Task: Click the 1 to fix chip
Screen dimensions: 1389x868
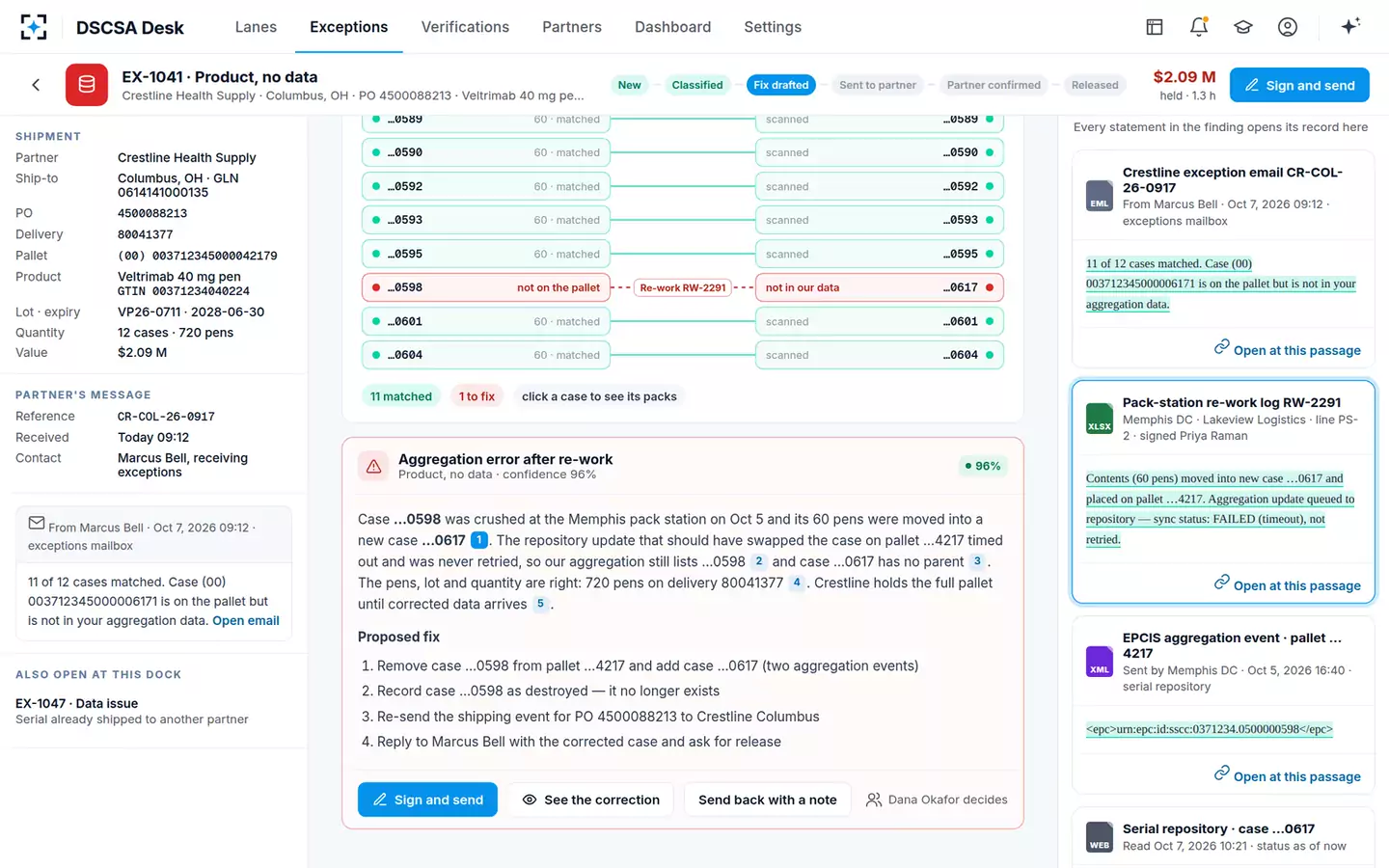Action: (477, 396)
